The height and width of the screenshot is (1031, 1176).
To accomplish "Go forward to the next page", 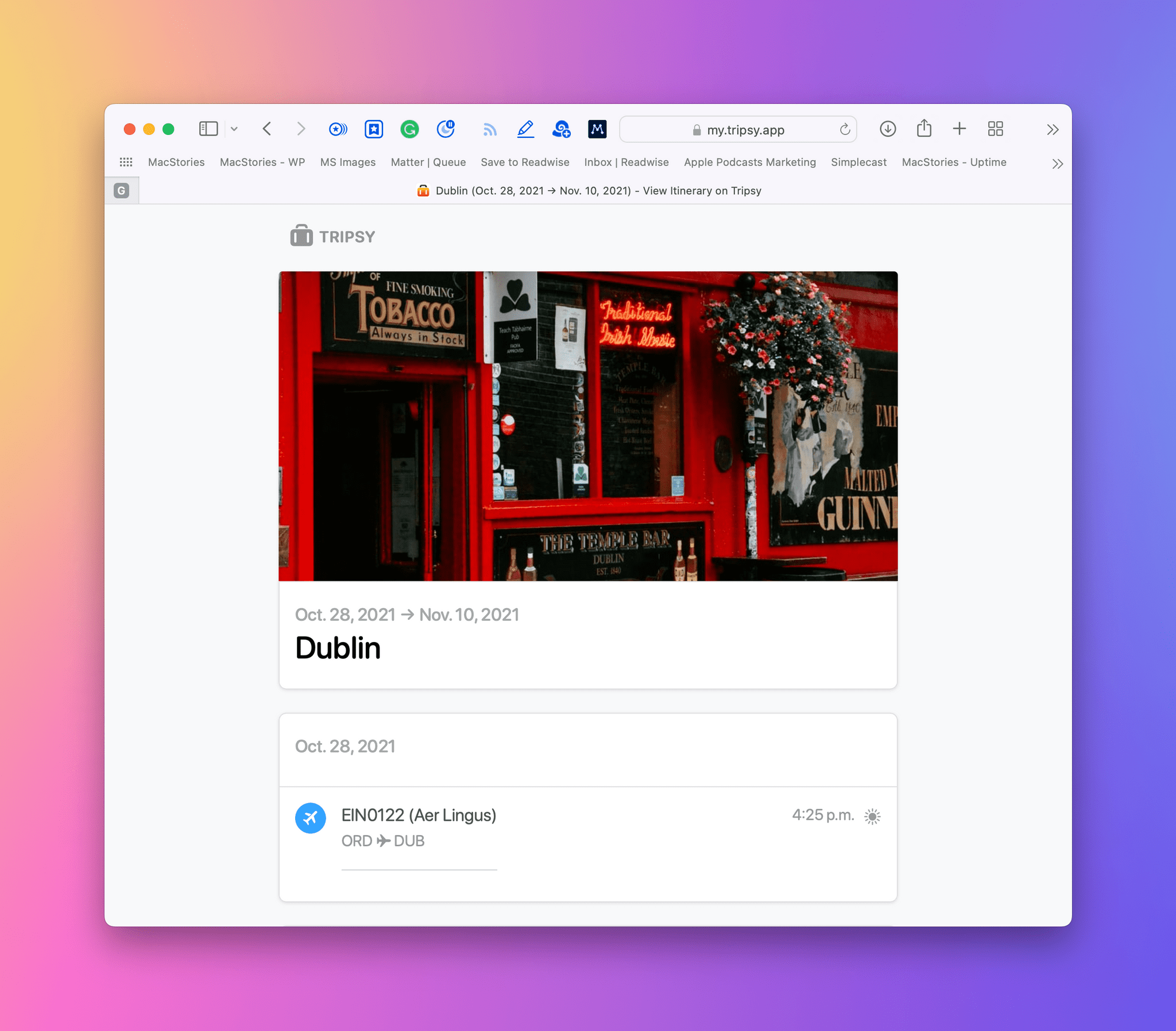I will 301,129.
